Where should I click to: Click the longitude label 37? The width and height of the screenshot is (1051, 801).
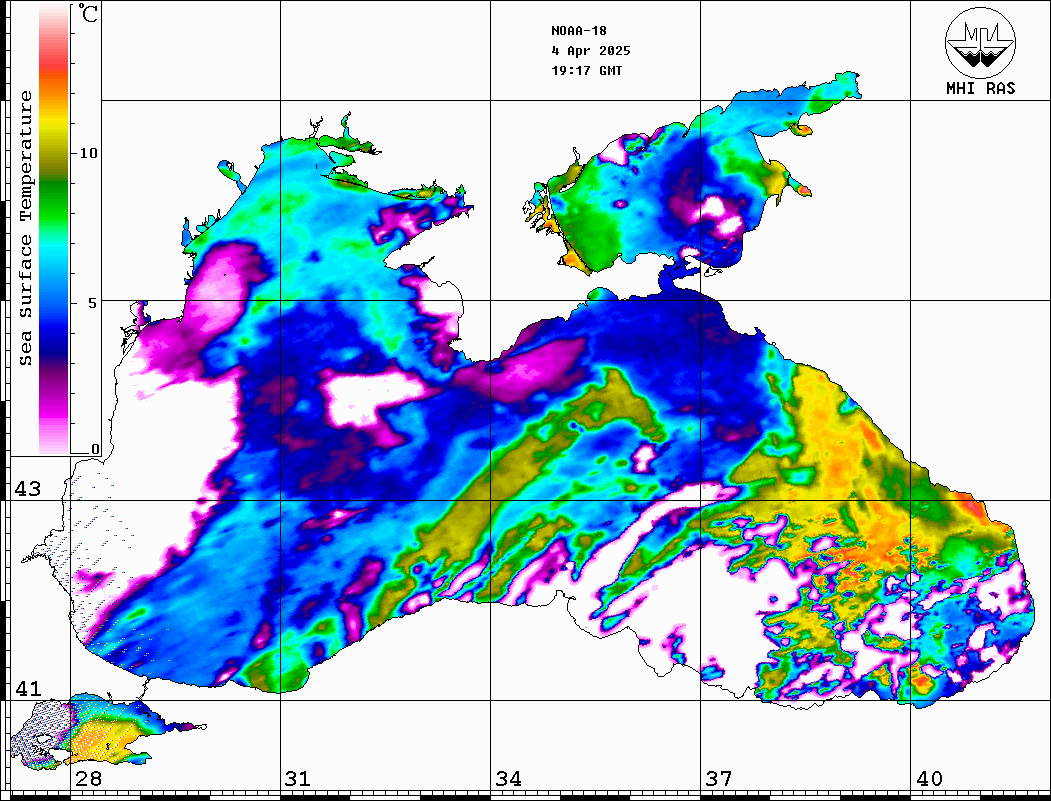point(719,779)
